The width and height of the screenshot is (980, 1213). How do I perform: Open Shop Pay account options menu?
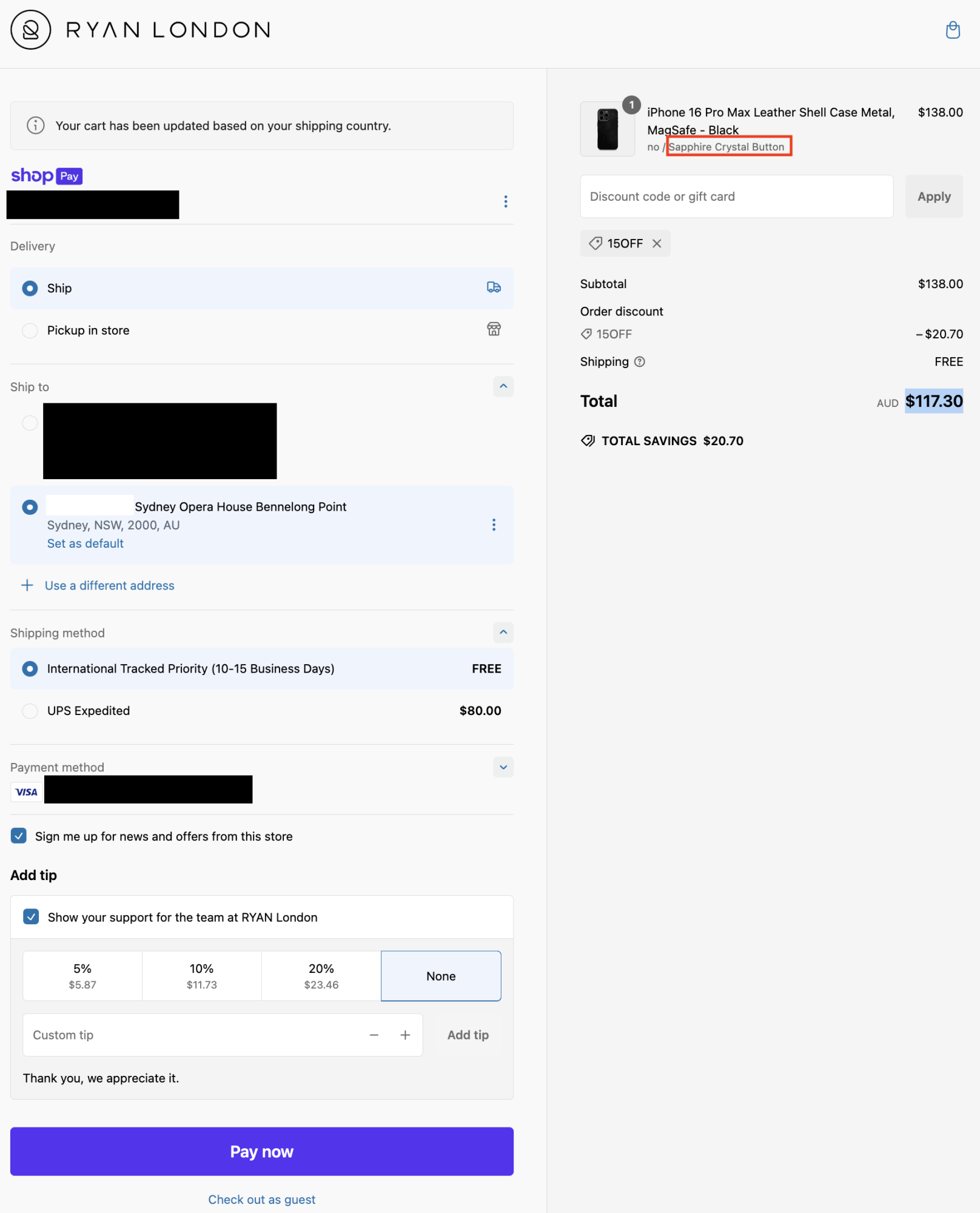pyautogui.click(x=506, y=201)
